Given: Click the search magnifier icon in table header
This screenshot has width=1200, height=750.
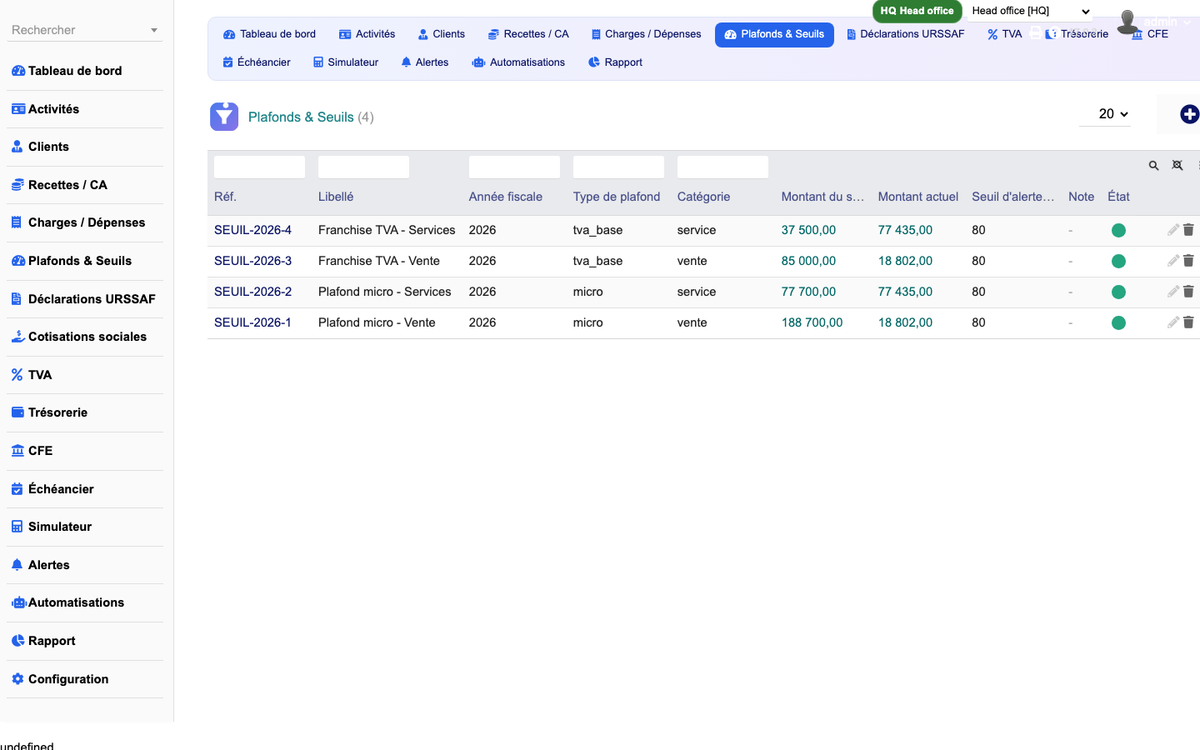Looking at the screenshot, I should pyautogui.click(x=1154, y=166).
